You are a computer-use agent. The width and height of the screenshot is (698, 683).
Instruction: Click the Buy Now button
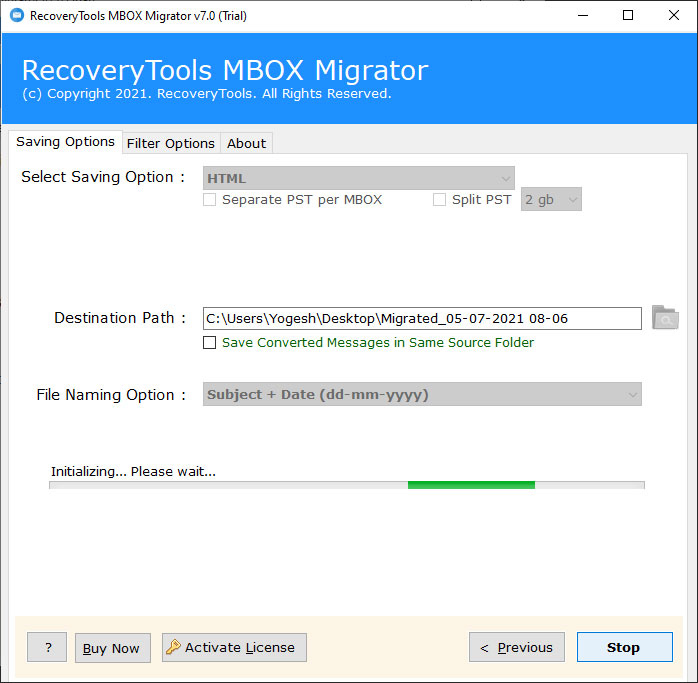tap(113, 648)
